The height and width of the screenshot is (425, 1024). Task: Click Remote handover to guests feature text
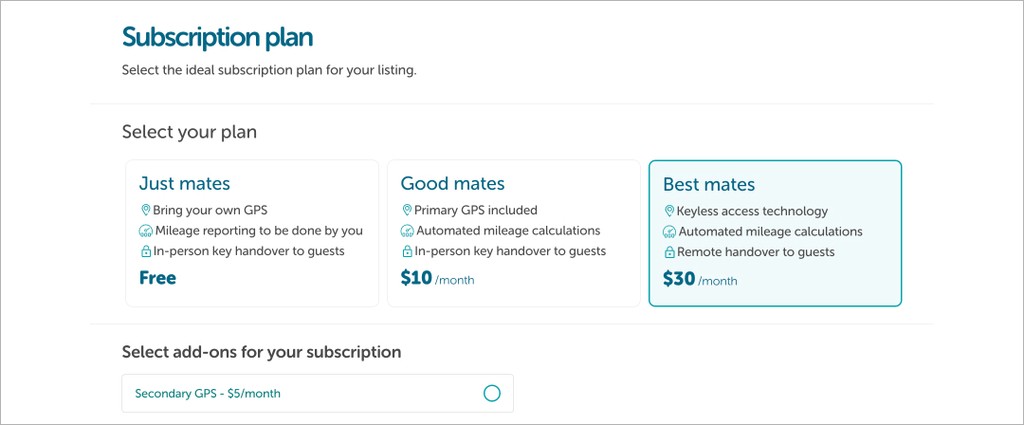click(756, 252)
